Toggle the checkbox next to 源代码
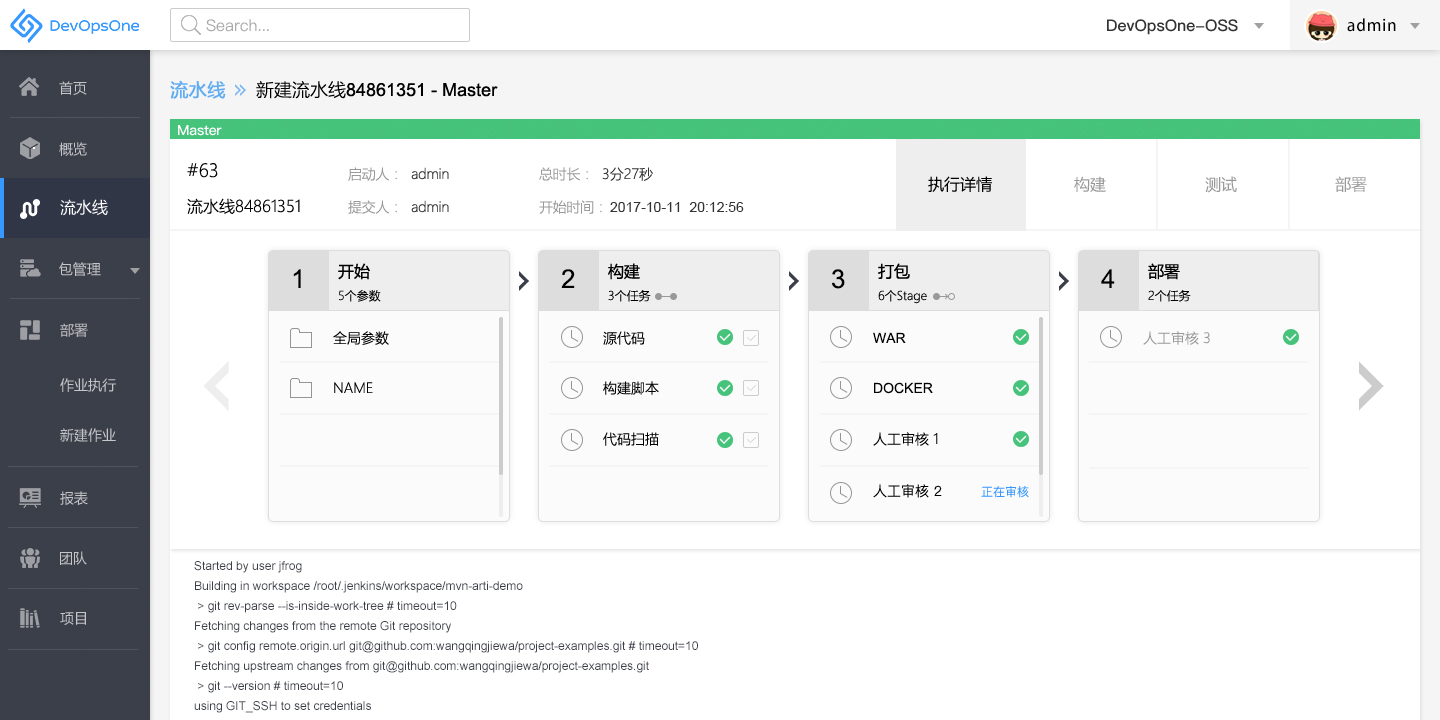 pyautogui.click(x=751, y=338)
